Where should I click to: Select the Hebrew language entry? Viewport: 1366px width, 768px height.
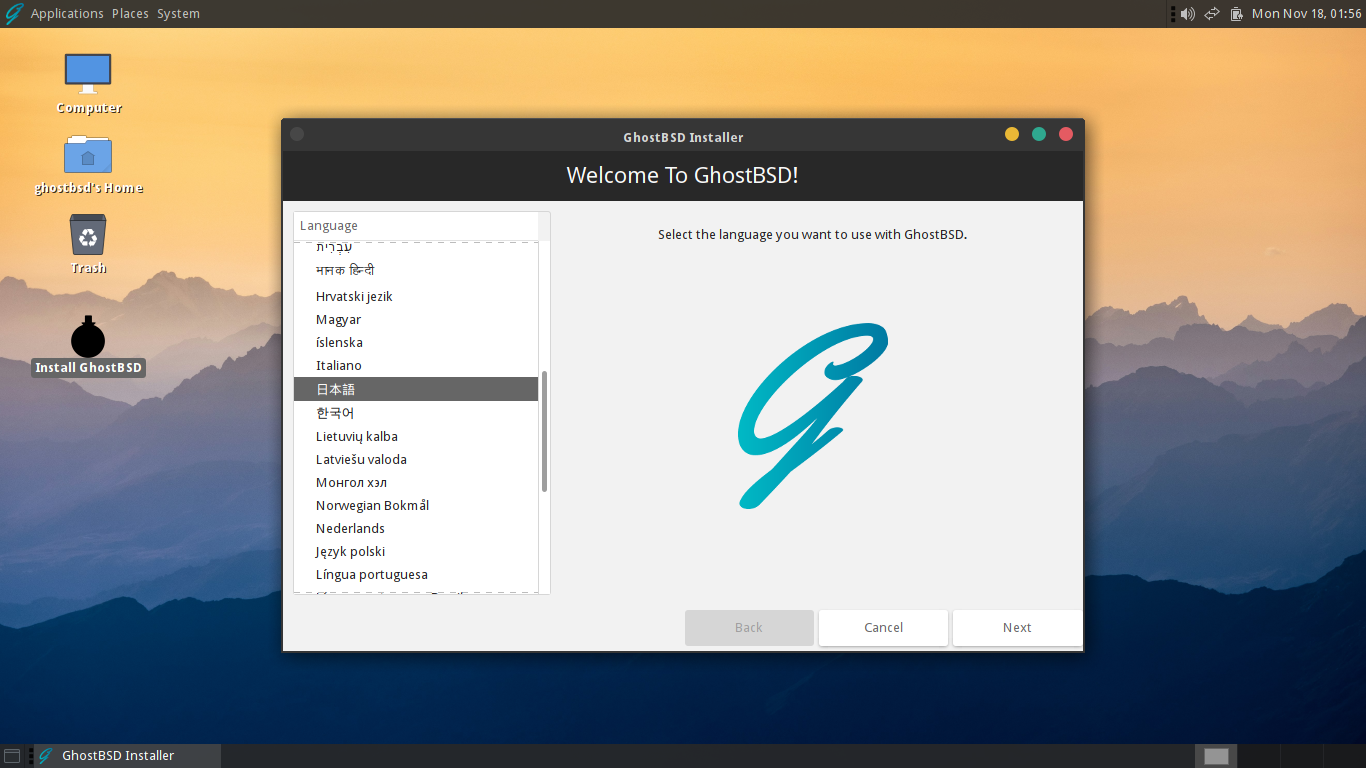[x=416, y=248]
